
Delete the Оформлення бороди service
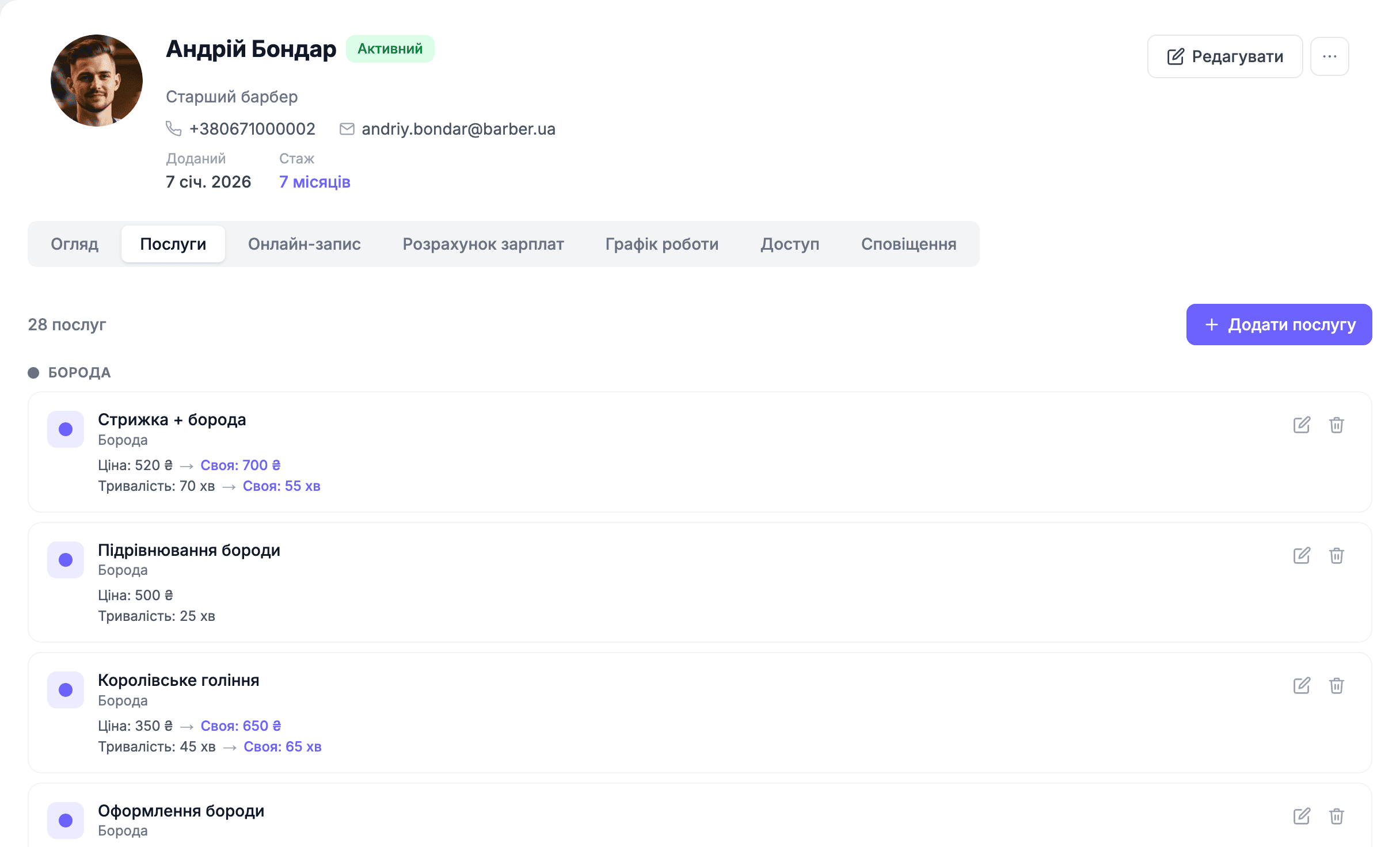(1337, 817)
